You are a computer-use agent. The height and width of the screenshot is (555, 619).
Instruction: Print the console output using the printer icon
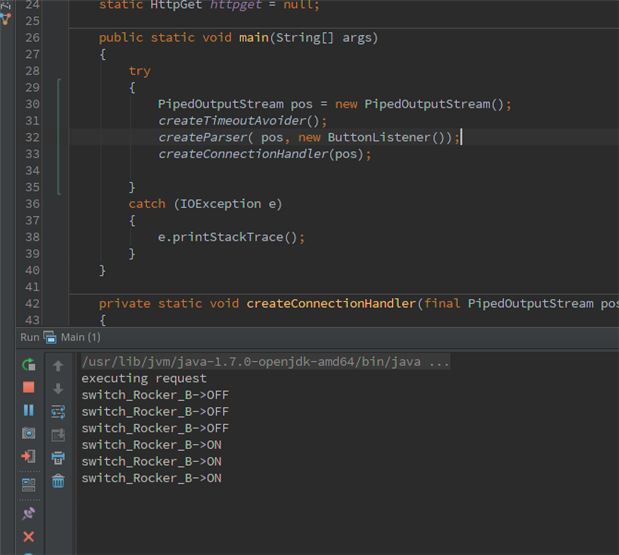58,458
